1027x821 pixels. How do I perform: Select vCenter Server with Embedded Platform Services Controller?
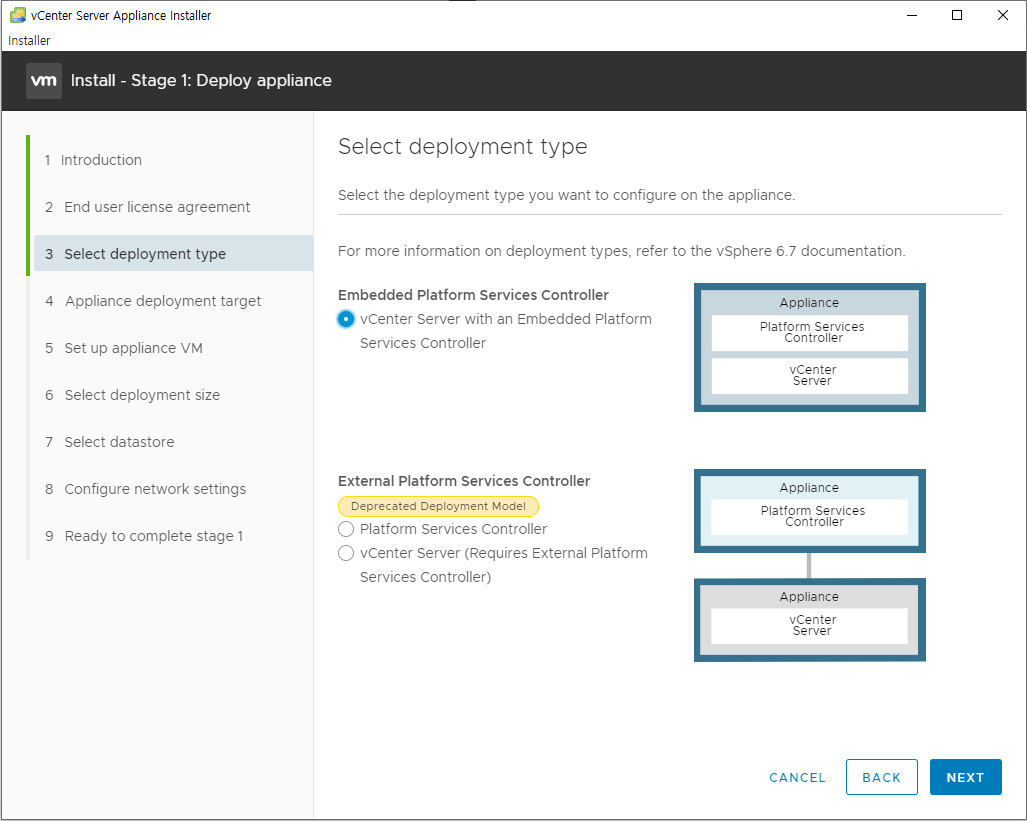[x=346, y=319]
